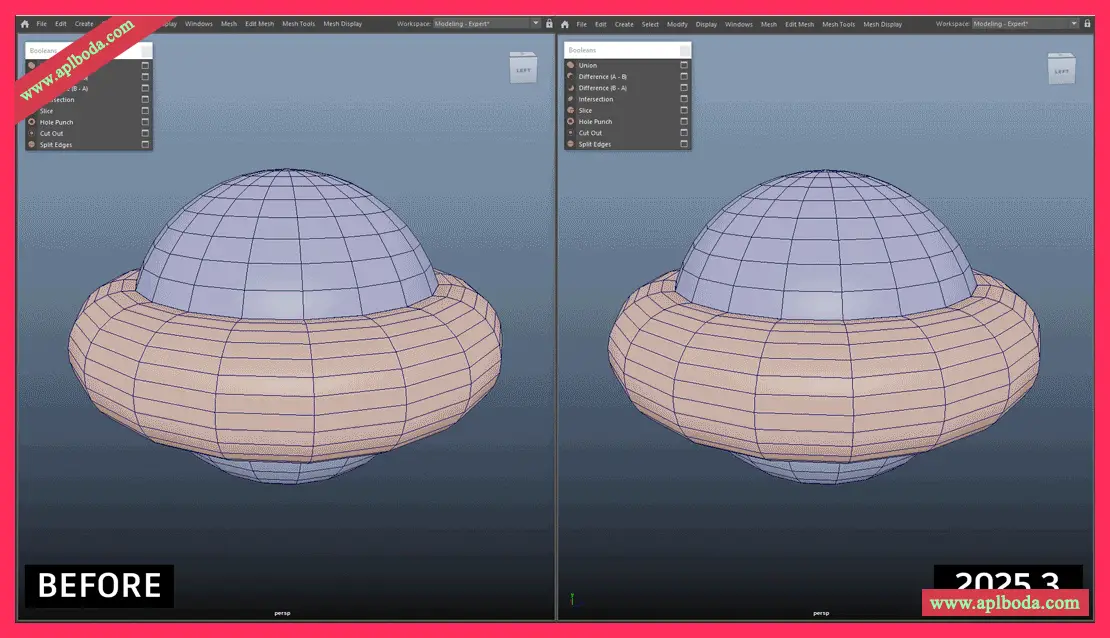Image resolution: width=1110 pixels, height=638 pixels.
Task: Toggle the workspace lock in the left panel
Action: [549, 24]
